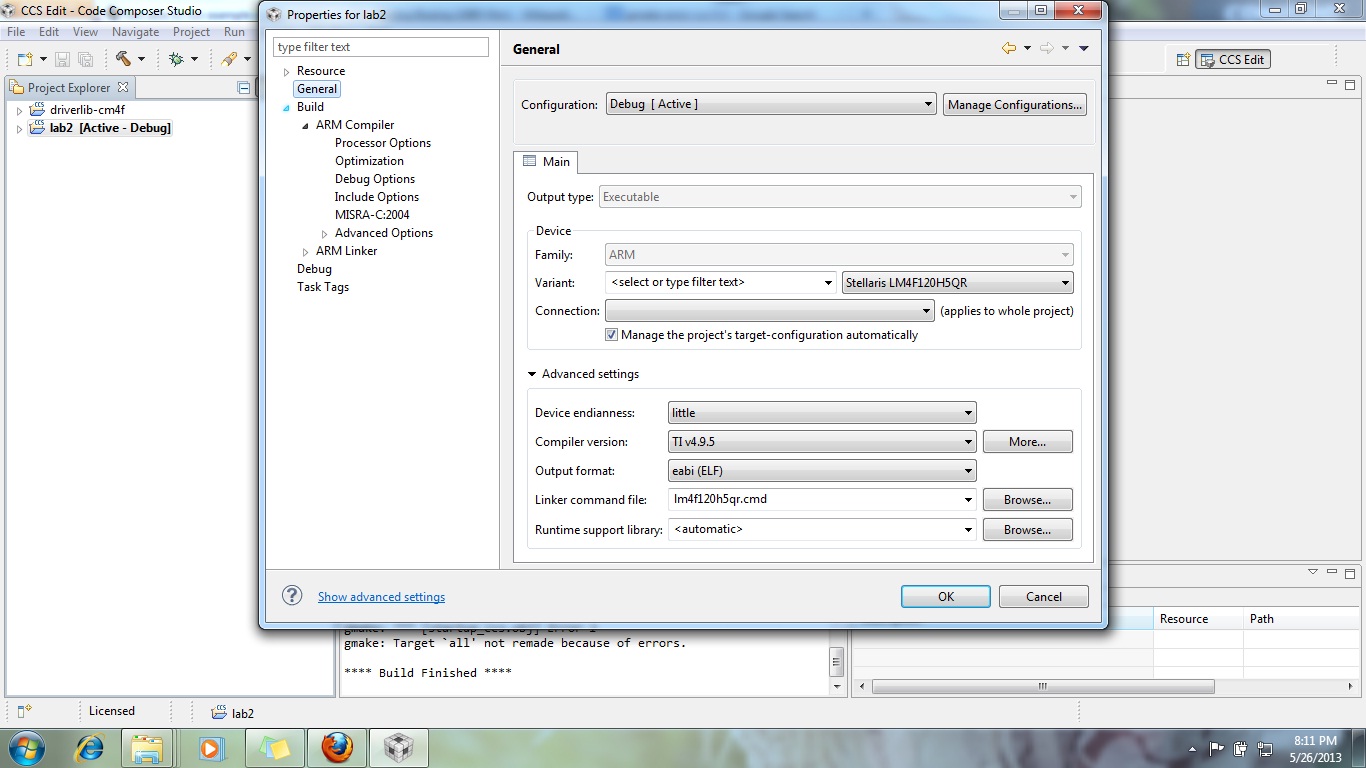Maximize the editor area panel
Viewport: 1366px width, 768px height.
click(x=1350, y=84)
